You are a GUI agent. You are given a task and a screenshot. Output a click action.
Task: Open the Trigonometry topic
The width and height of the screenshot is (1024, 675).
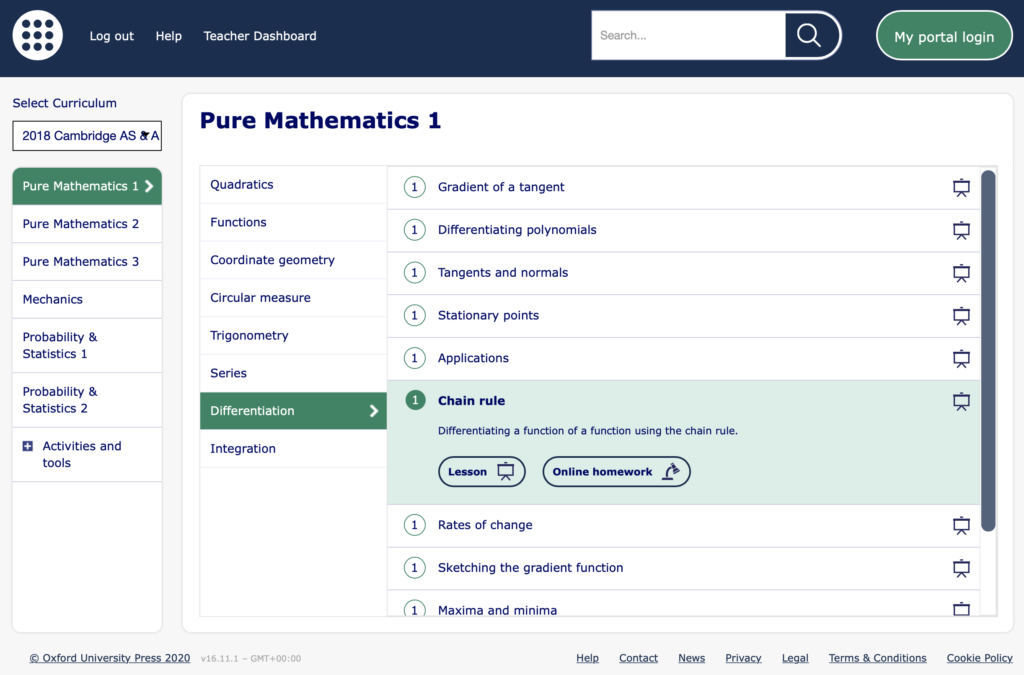point(249,336)
